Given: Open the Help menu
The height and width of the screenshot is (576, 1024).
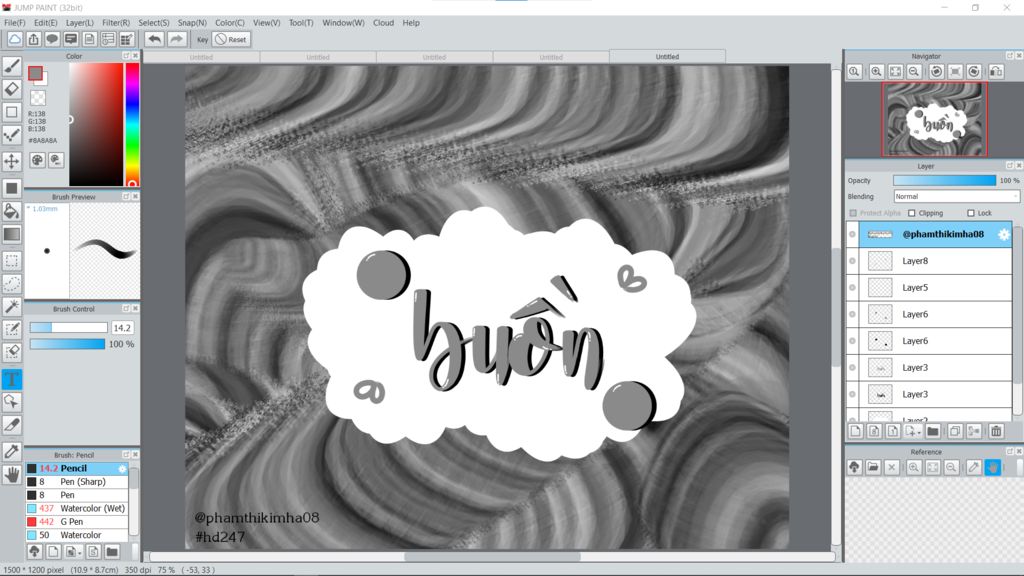Looking at the screenshot, I should point(411,23).
